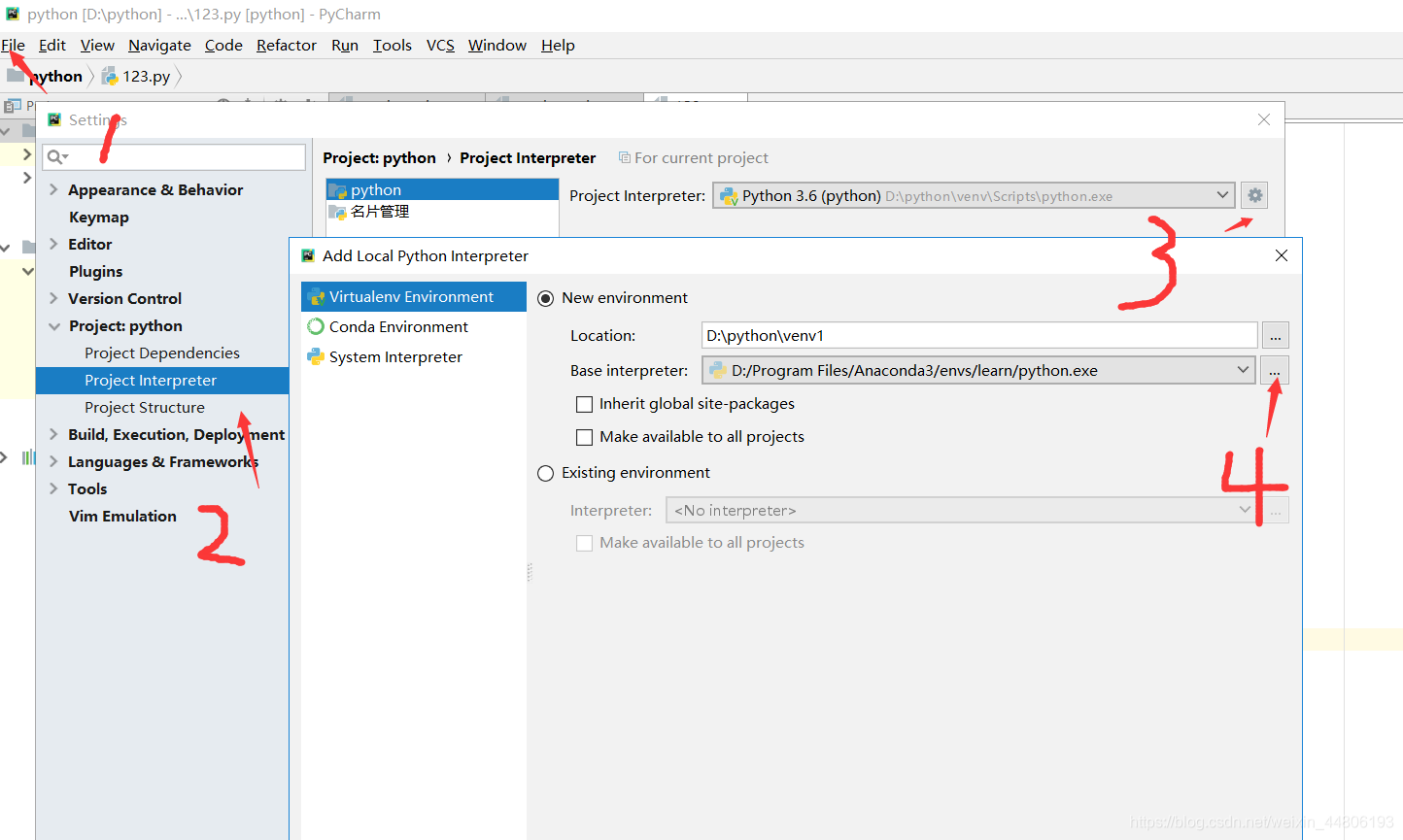Viewport: 1403px width, 840px height.
Task: Select Conda Environment in the list
Action: coord(414,326)
